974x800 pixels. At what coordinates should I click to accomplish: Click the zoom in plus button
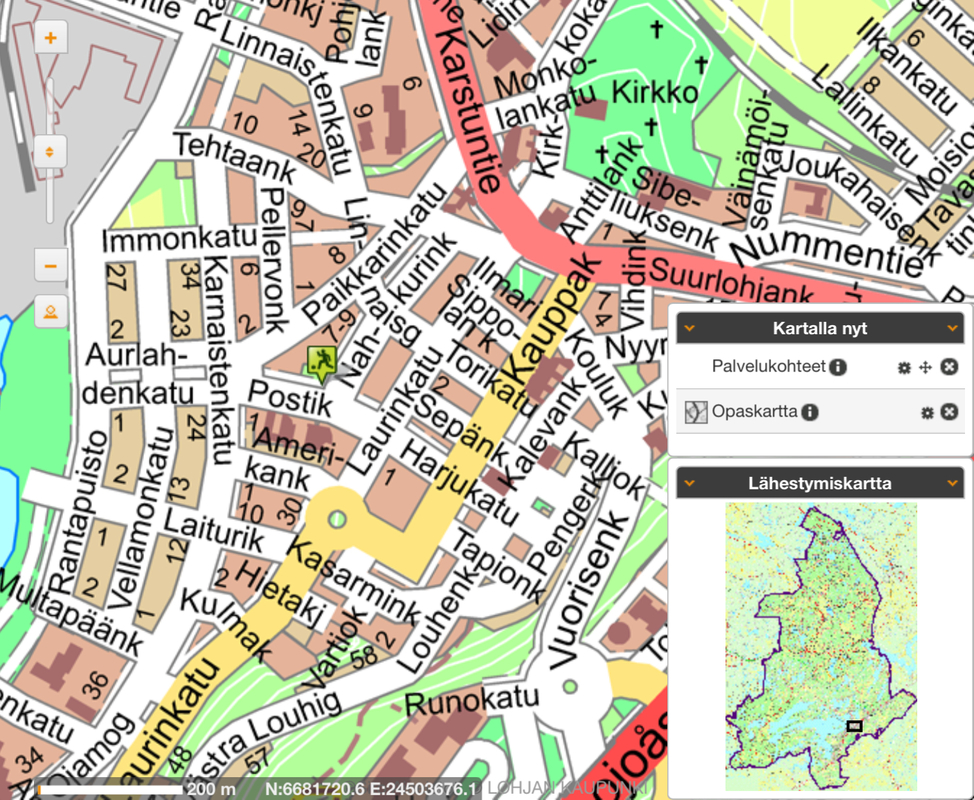coord(50,40)
